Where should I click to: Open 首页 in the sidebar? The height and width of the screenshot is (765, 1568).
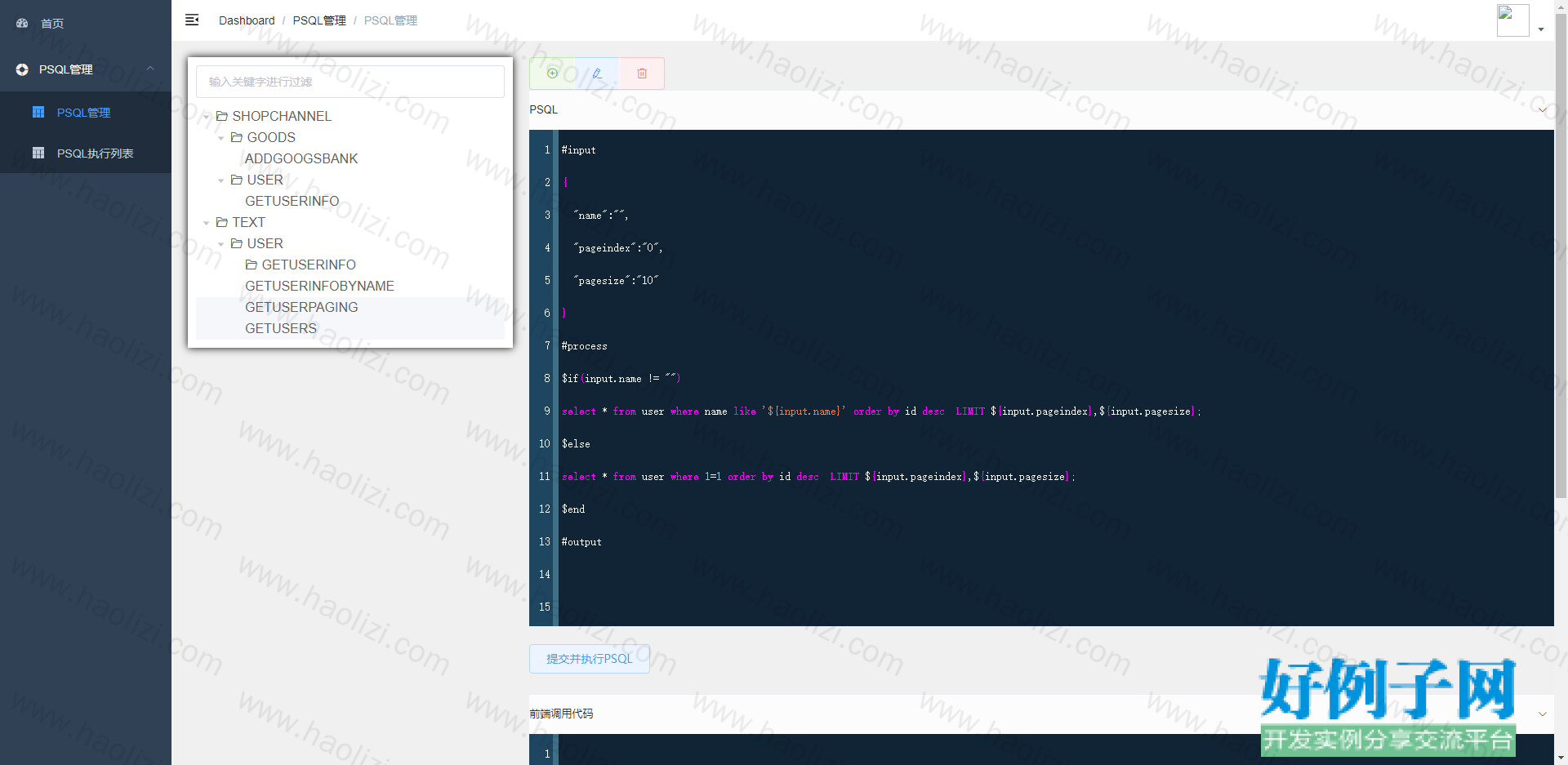(86, 23)
